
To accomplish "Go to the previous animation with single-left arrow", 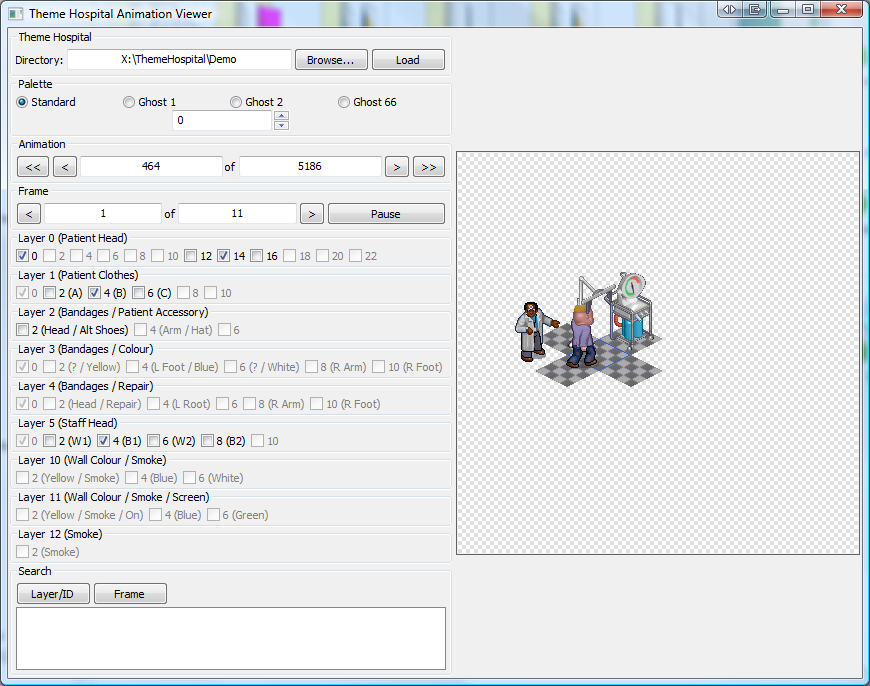I will coord(64,166).
